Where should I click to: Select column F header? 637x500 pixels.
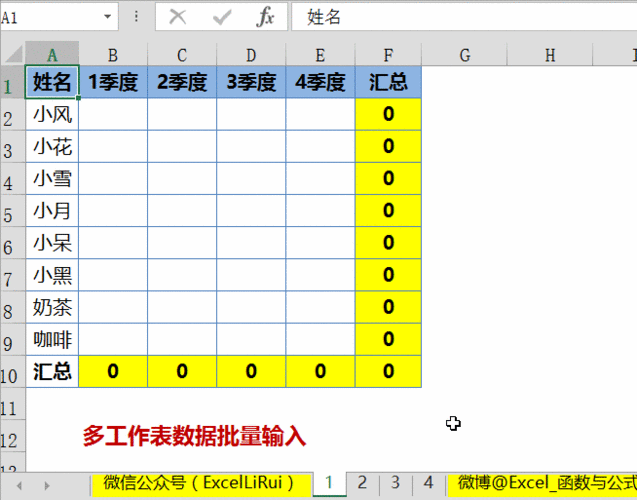tap(388, 56)
